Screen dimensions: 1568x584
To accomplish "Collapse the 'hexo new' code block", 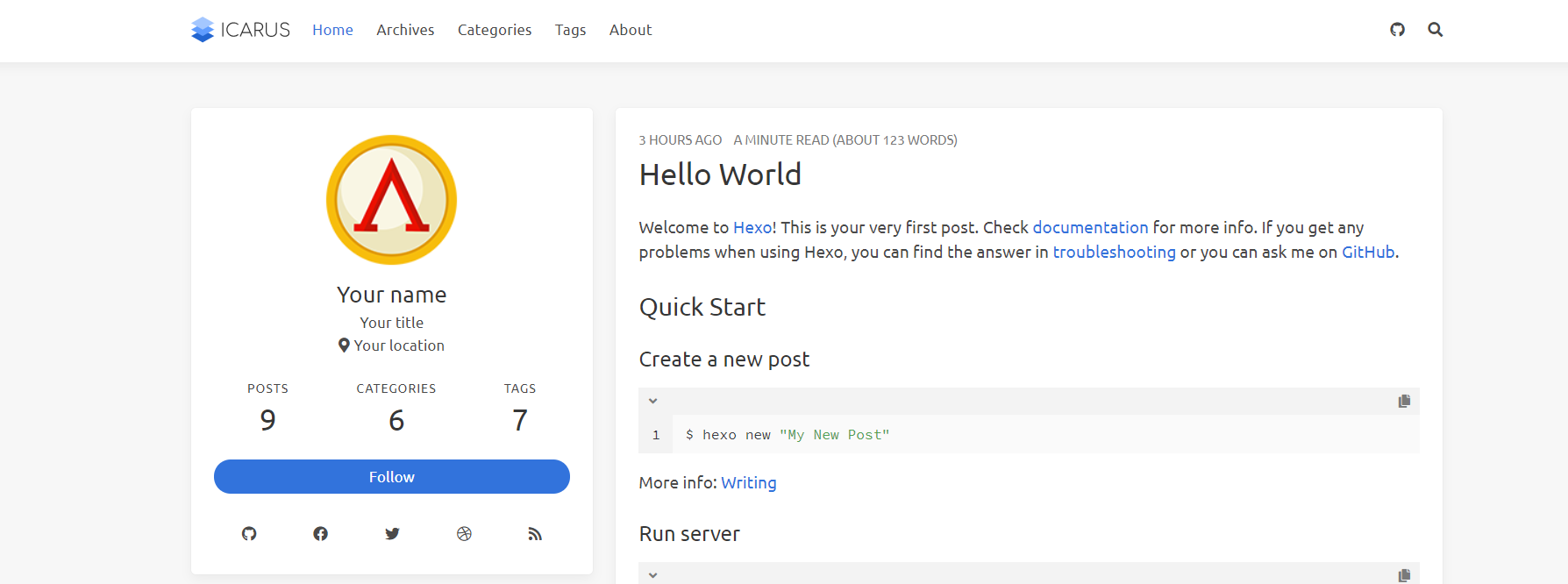I will coord(652,401).
